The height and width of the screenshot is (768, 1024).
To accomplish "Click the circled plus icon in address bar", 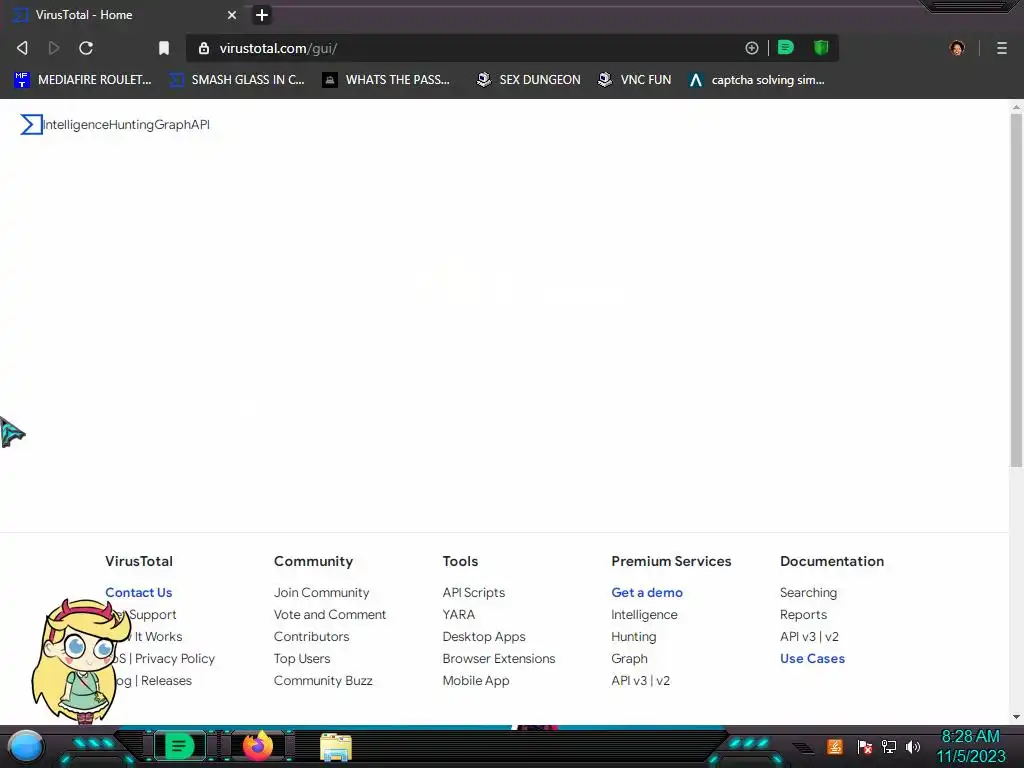I will point(752,48).
